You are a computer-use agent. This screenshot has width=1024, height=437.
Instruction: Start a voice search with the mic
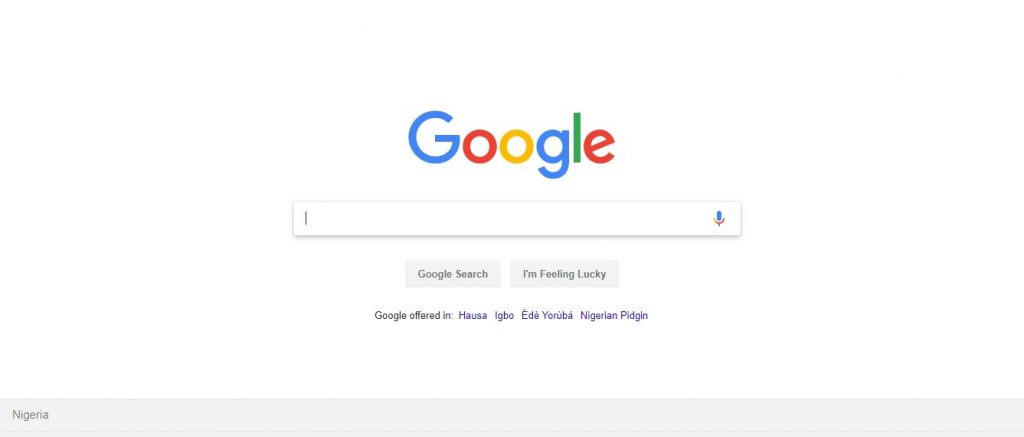(719, 219)
